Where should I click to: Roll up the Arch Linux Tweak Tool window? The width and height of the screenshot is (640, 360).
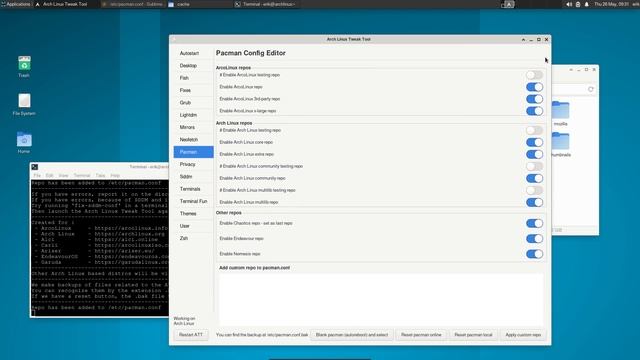point(523,40)
